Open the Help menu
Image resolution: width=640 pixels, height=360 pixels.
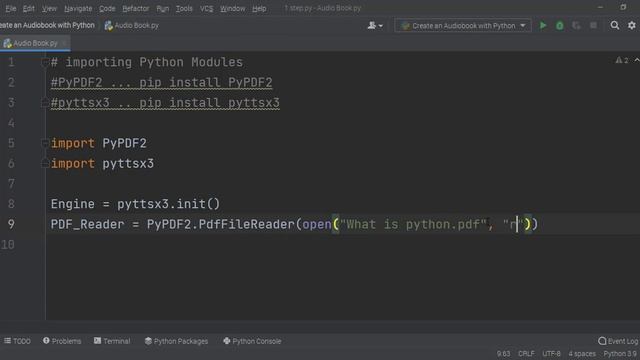point(259,8)
